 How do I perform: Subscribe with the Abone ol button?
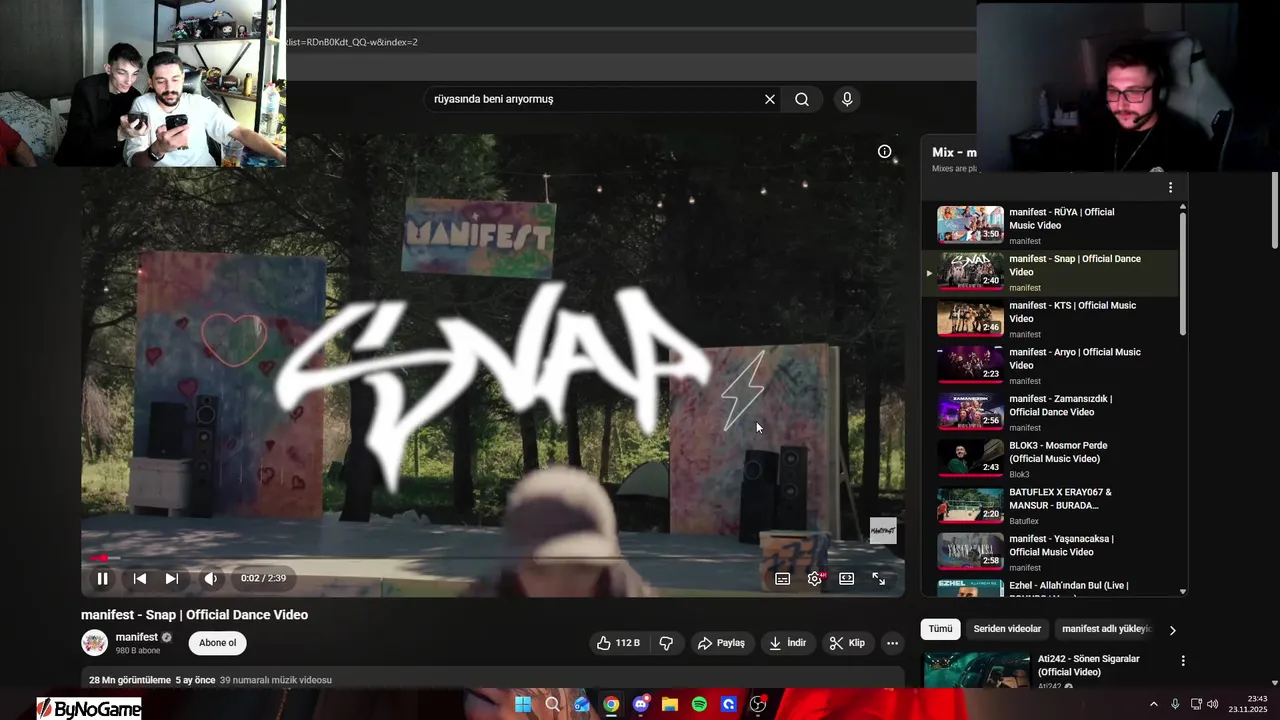218,643
